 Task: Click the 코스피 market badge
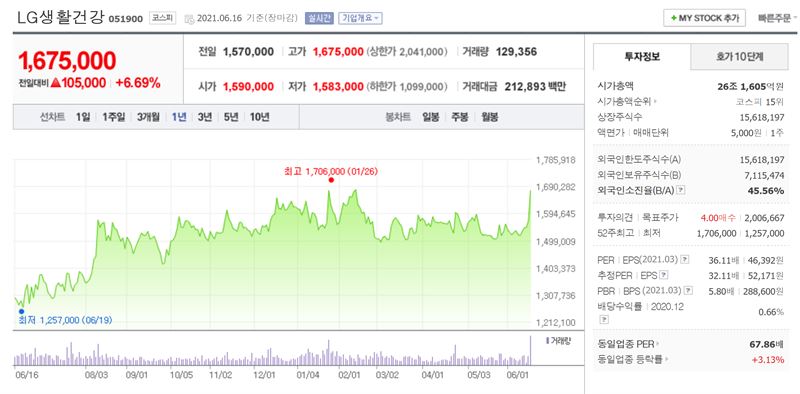[163, 18]
